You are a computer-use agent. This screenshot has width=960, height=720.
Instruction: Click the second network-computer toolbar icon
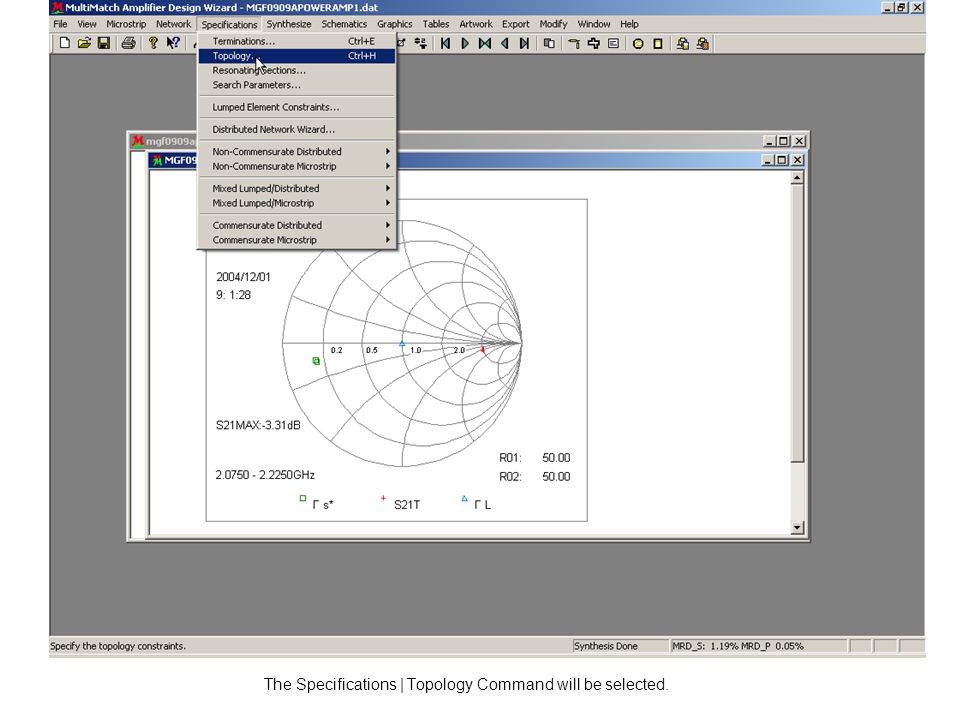tap(702, 43)
